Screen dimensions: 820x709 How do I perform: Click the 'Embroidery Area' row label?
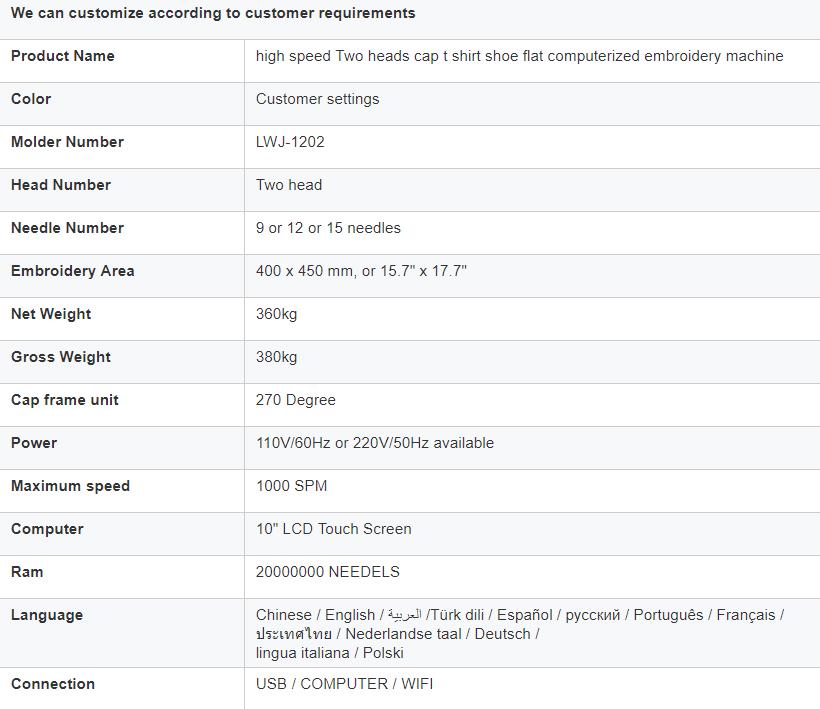73,271
